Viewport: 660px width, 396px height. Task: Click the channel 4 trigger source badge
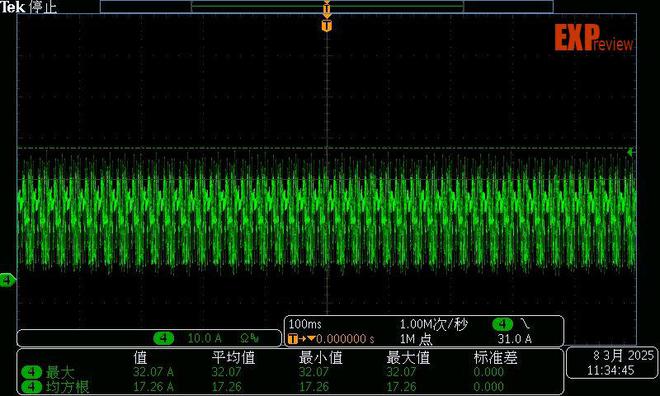tap(503, 324)
